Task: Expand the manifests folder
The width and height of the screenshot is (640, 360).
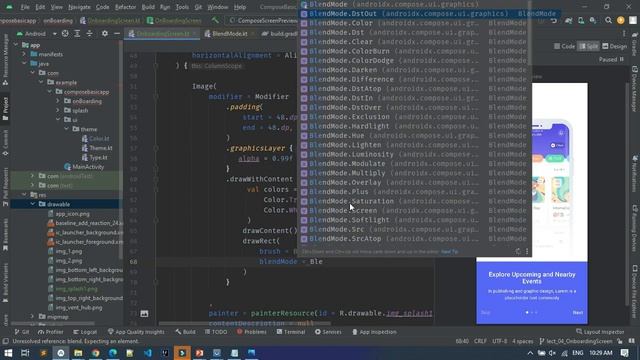Action: pos(24,54)
